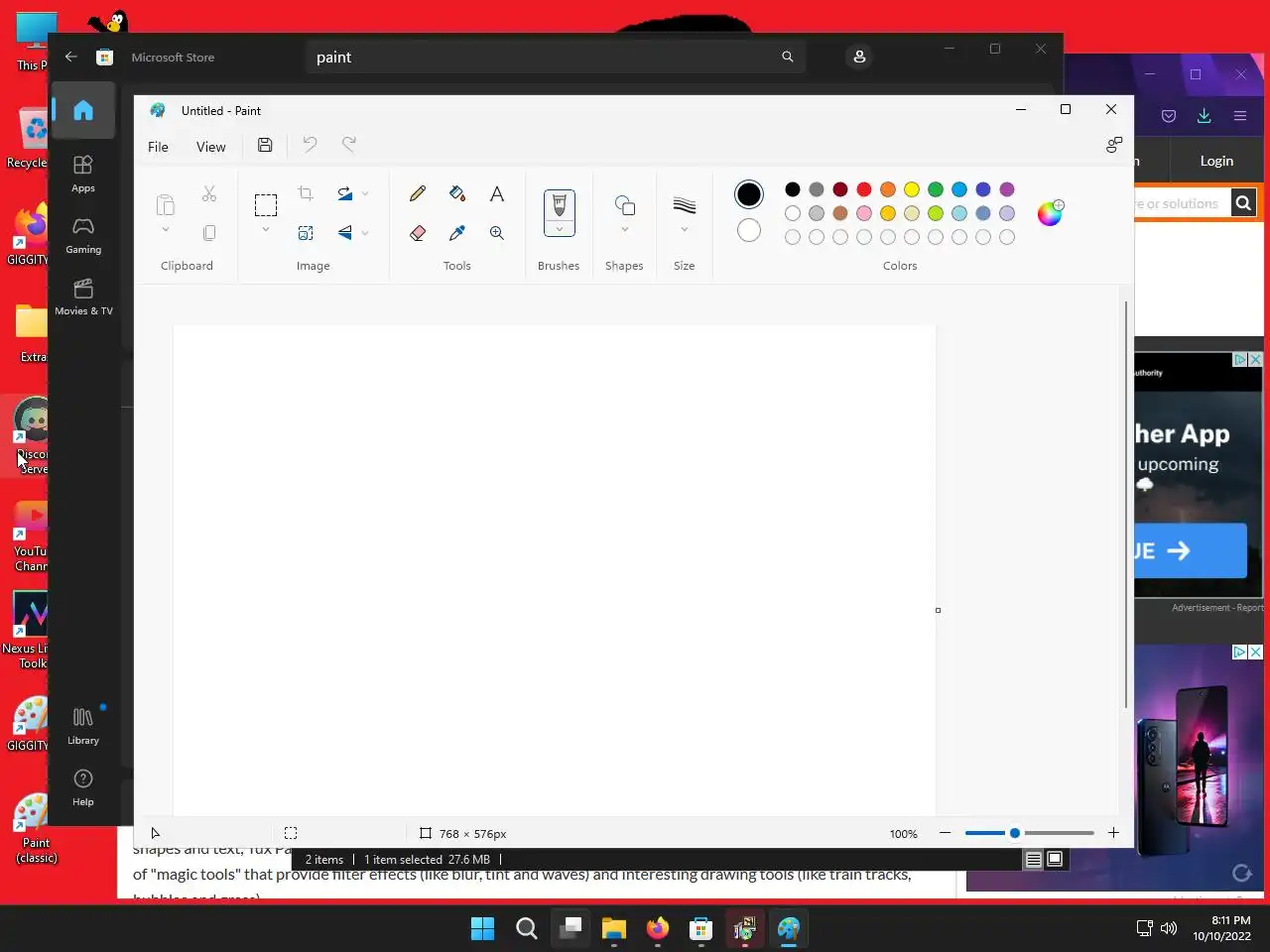Click Login in the browser window
The image size is (1270, 952).
[x=1216, y=161]
